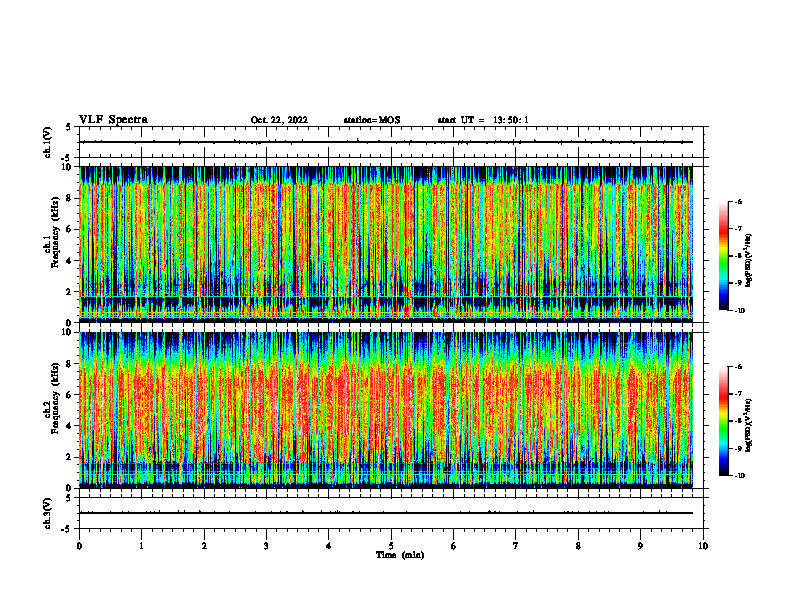Click the "-10" tick on ch.1 color bar
The height and width of the screenshot is (612, 792).
(739, 311)
